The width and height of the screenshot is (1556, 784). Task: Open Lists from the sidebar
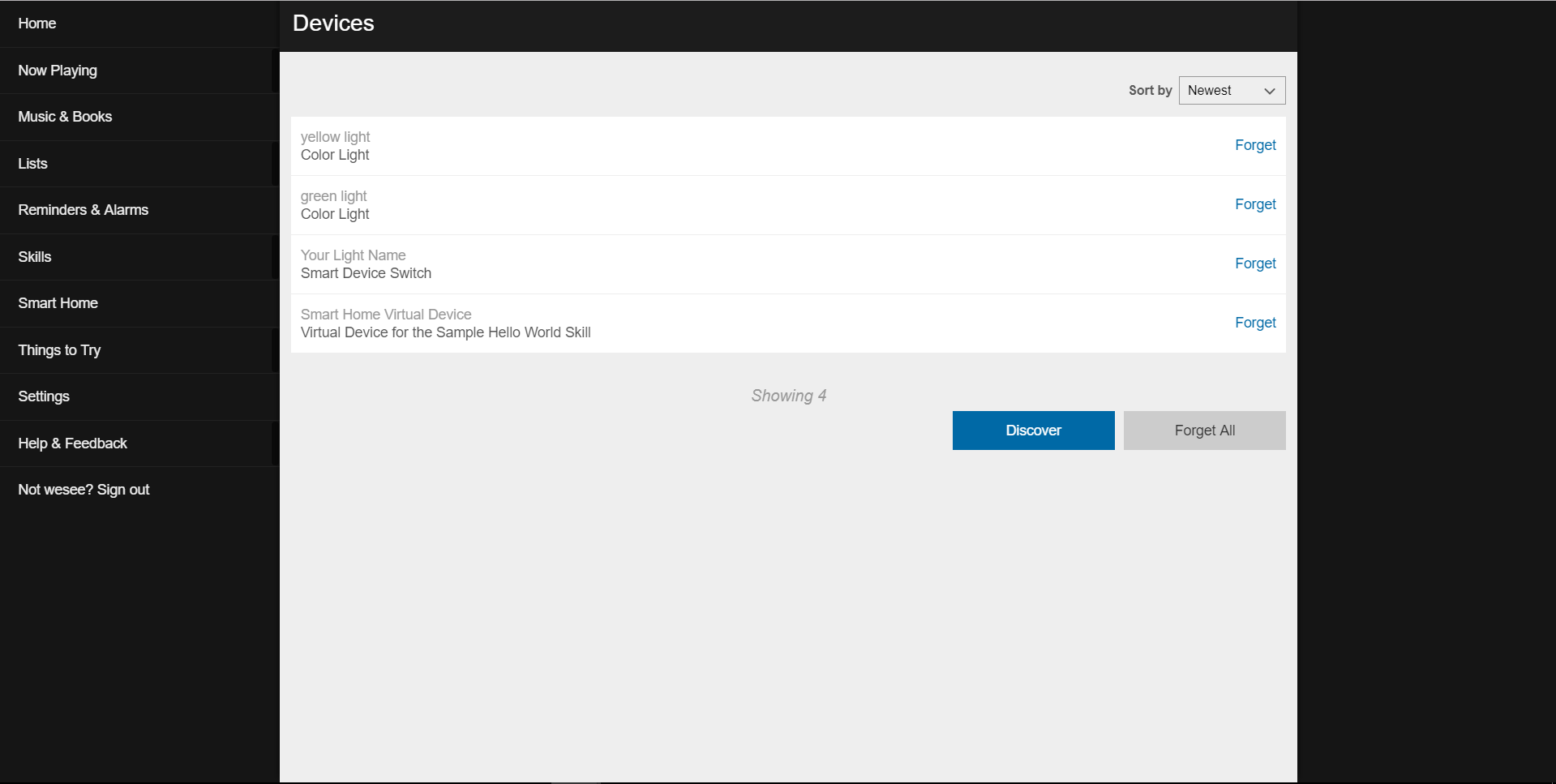coord(33,164)
